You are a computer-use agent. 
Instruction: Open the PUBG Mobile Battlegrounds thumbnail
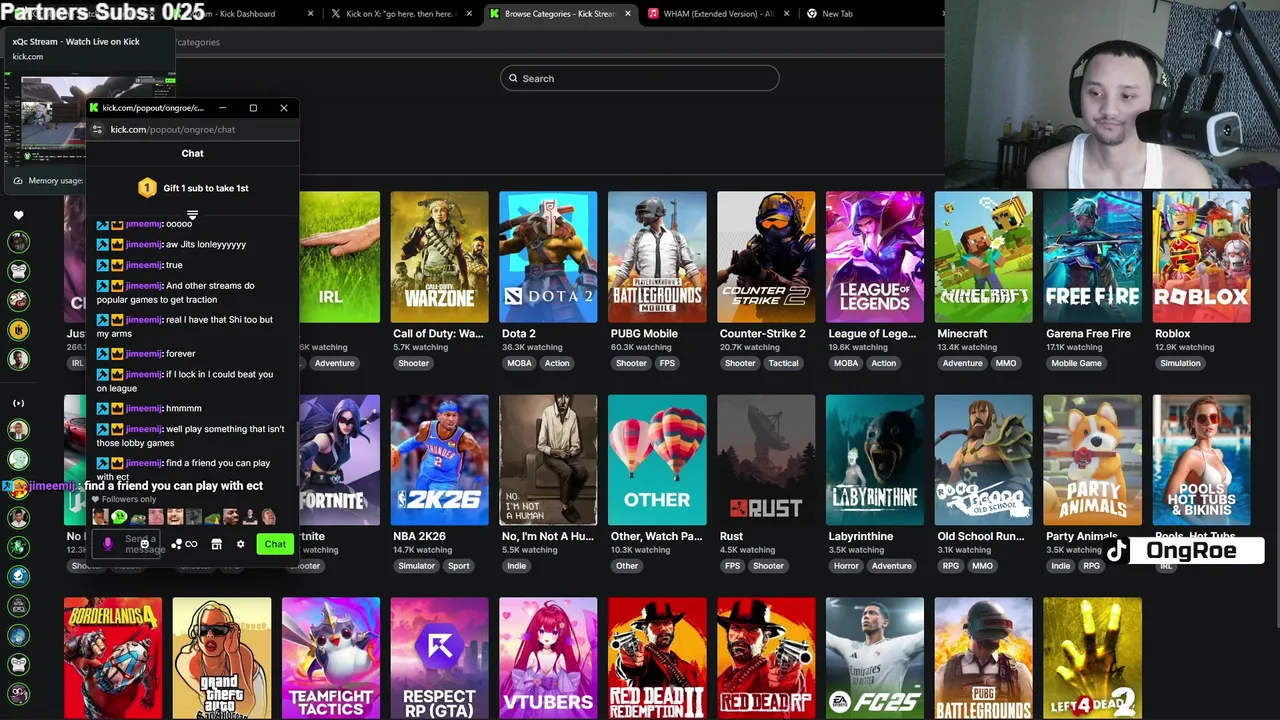click(657, 257)
